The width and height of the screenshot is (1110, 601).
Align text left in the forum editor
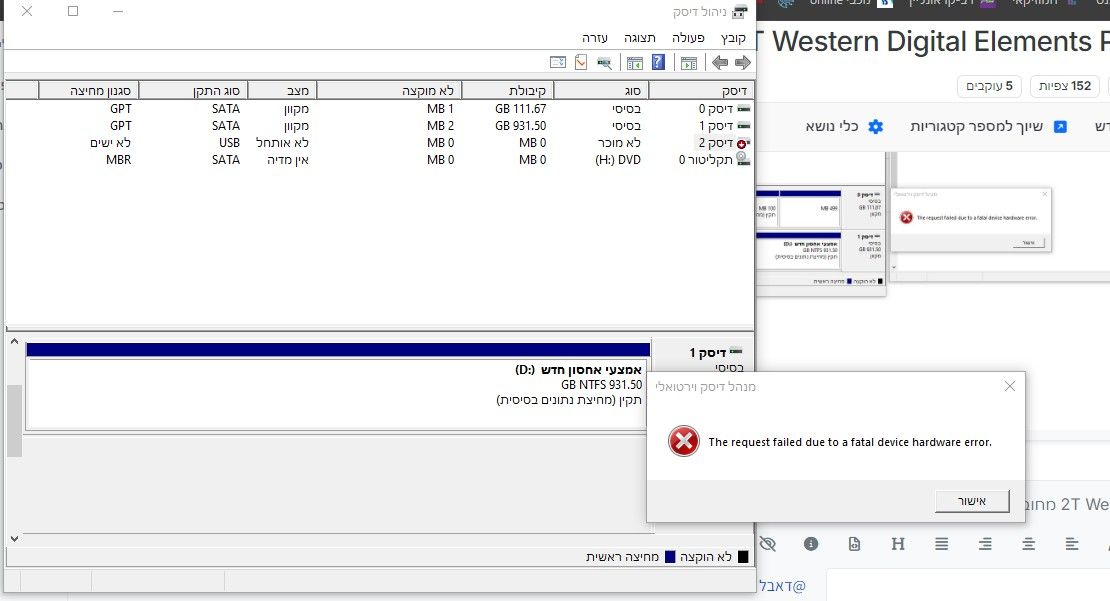[1072, 544]
